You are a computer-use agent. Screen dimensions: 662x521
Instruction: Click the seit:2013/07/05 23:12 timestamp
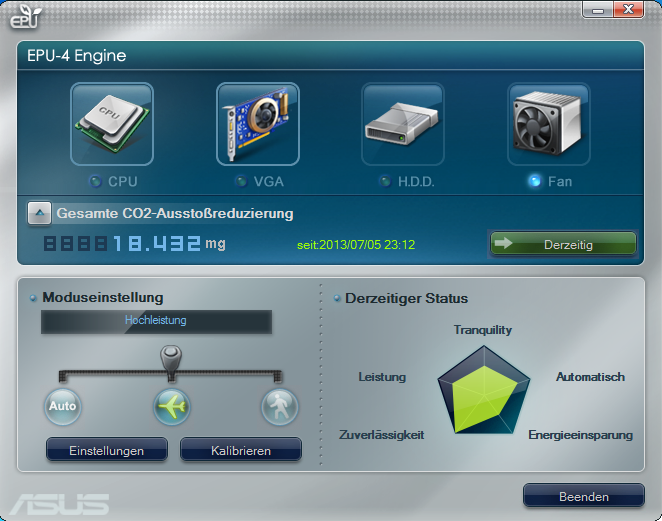(x=356, y=245)
